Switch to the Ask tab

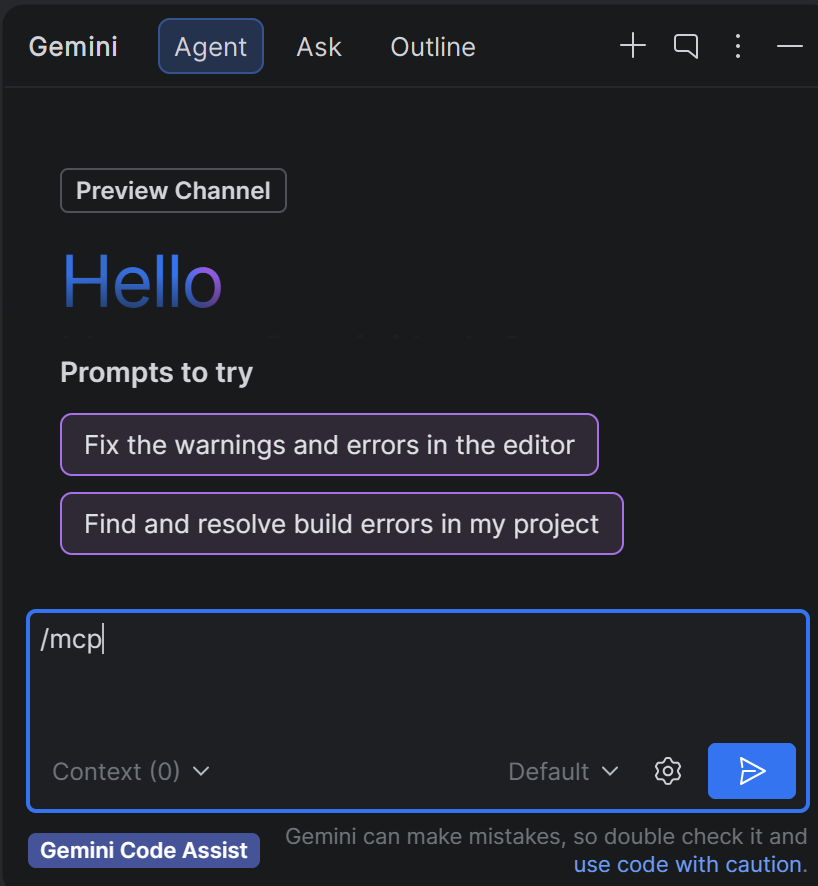pos(319,47)
